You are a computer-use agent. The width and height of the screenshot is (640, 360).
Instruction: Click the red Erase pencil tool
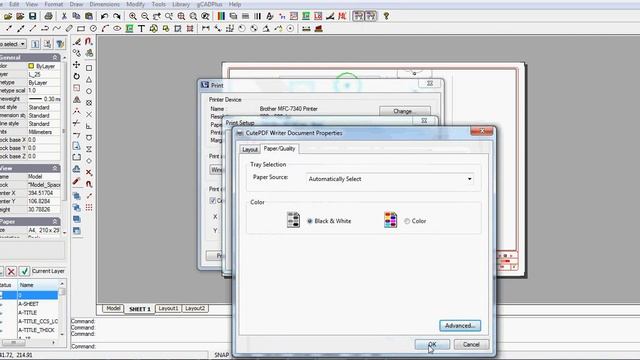tap(76, 182)
